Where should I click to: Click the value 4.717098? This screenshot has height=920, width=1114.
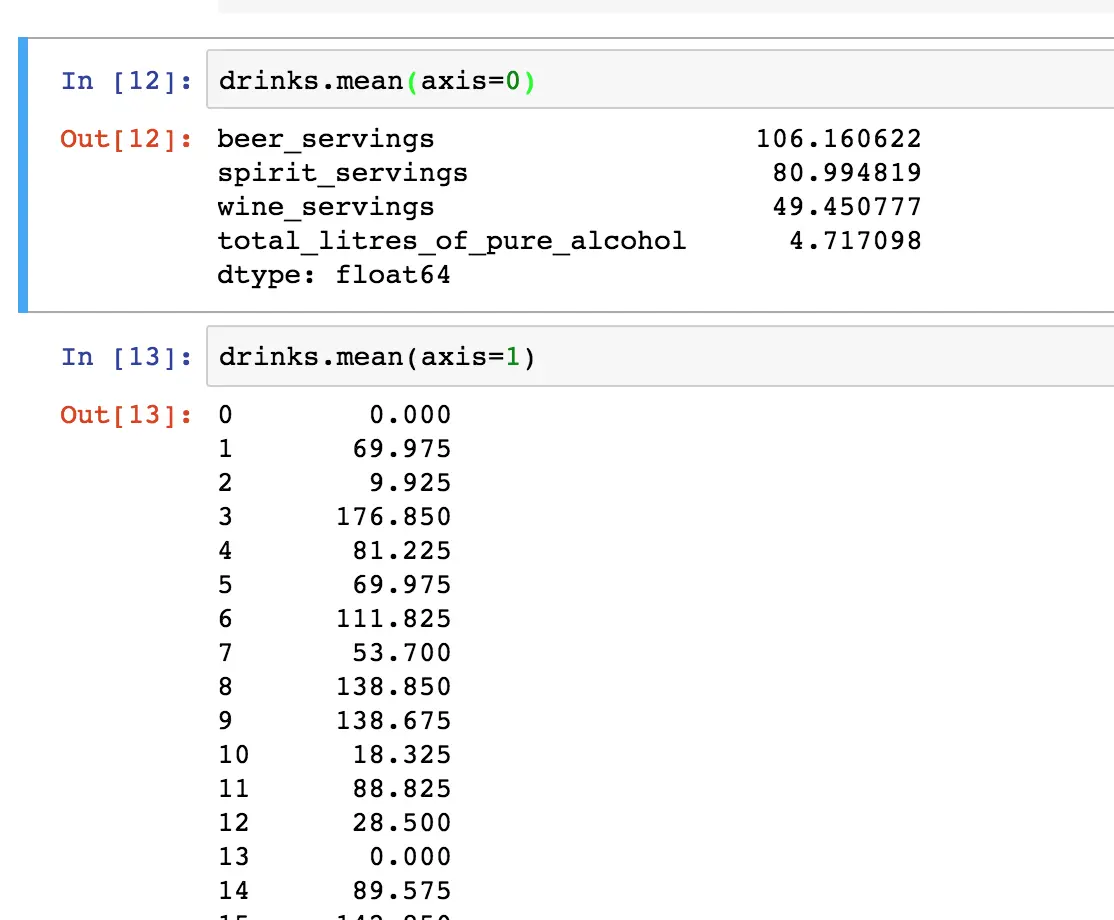click(x=856, y=241)
